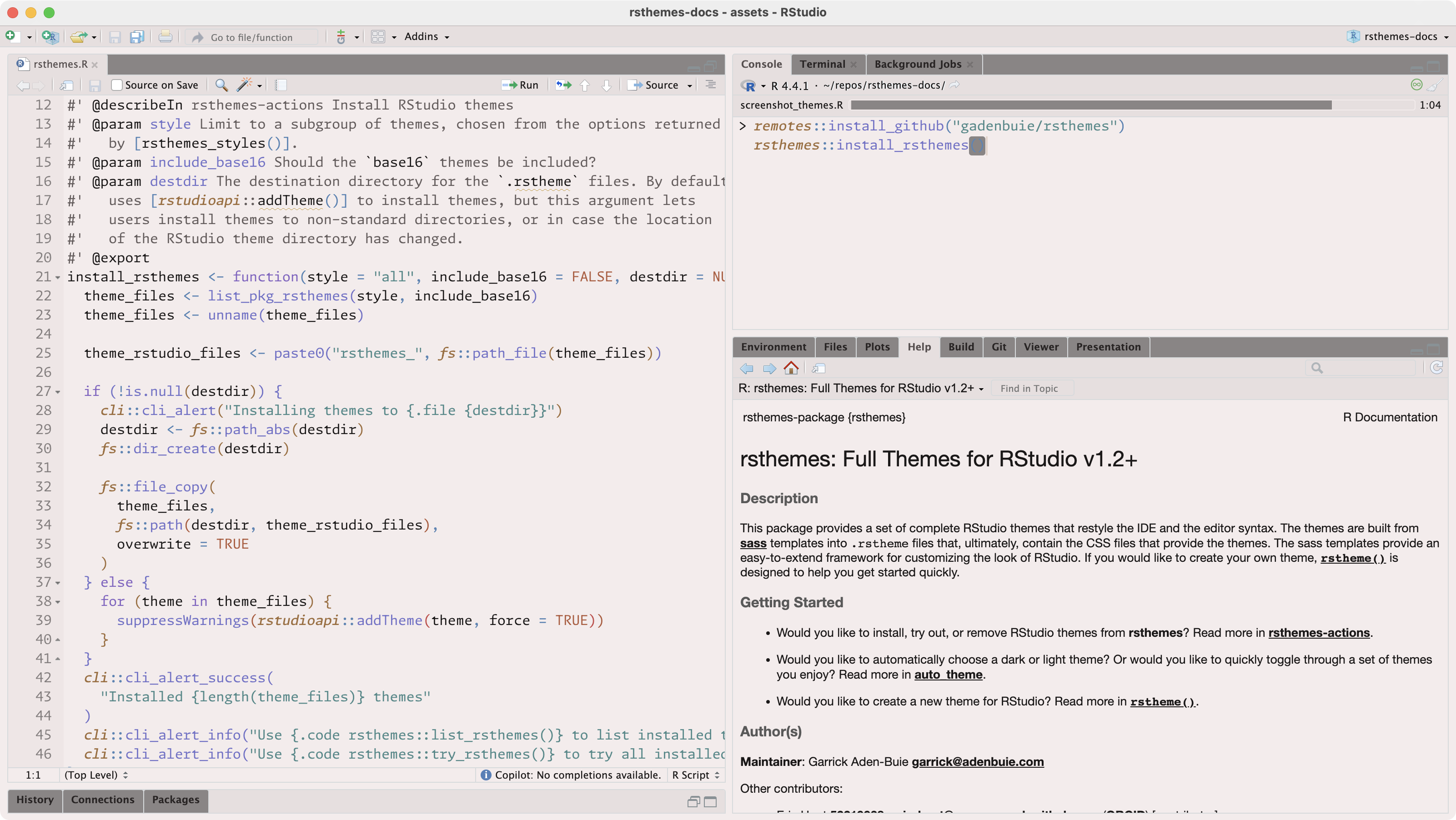
Task: Collapse the if block at line 27
Action: click(58, 392)
